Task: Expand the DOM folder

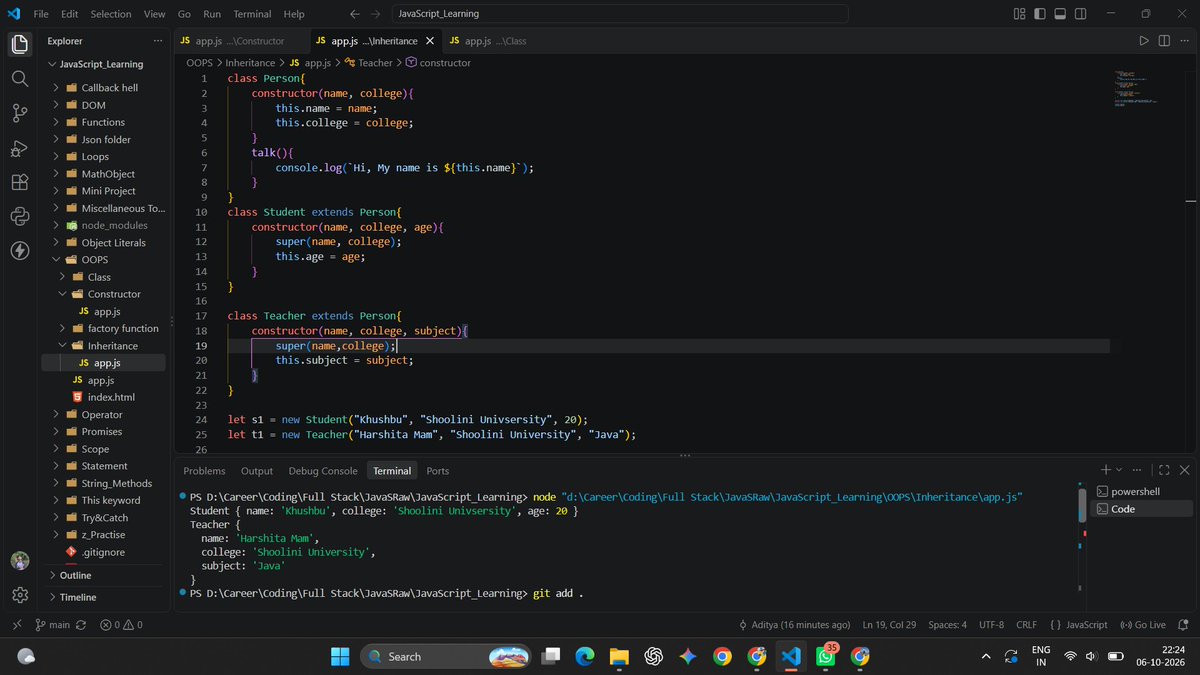Action: (104, 105)
